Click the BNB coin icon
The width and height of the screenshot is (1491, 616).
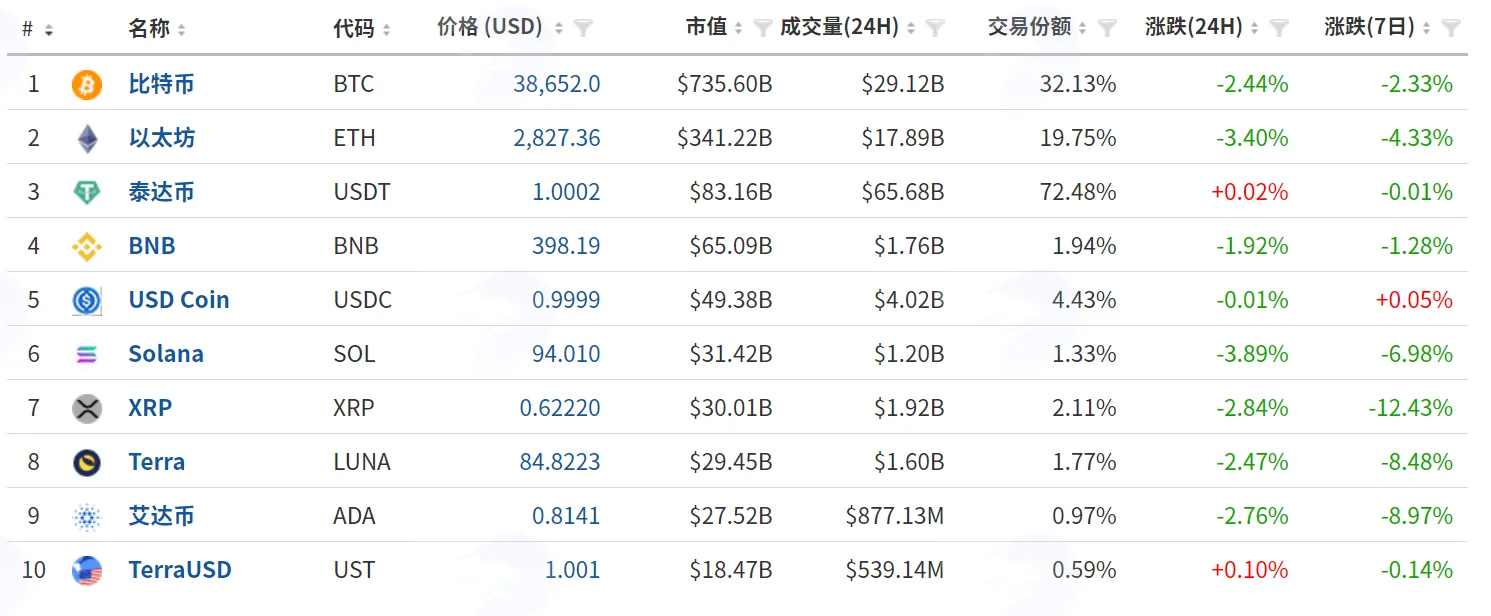point(87,247)
